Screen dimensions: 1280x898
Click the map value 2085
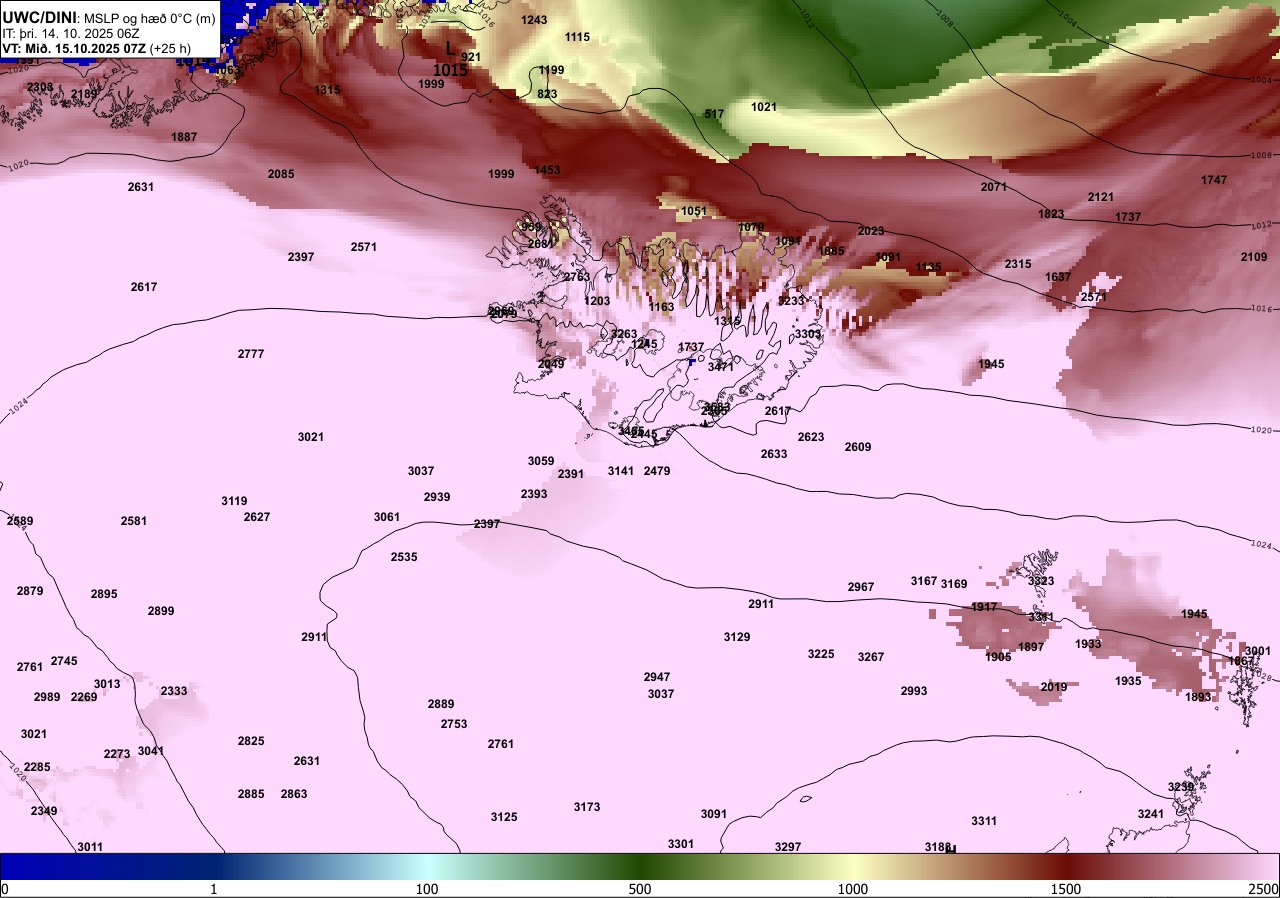click(x=281, y=174)
